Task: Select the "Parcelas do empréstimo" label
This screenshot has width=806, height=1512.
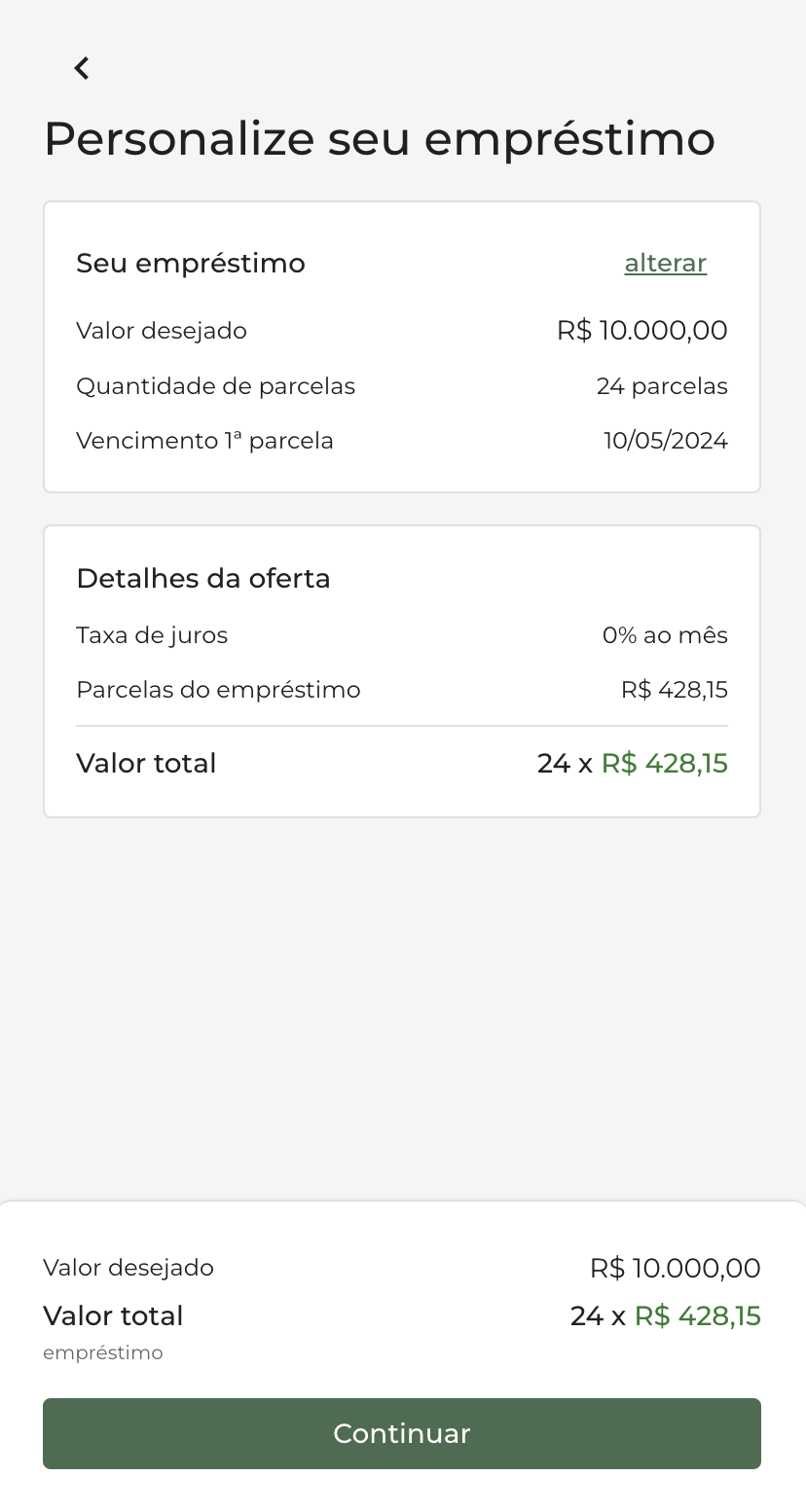Action: click(x=218, y=690)
